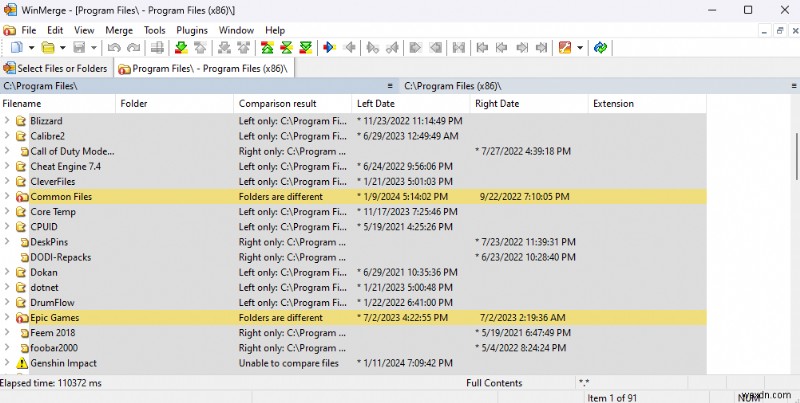Click the Common Files different-folder icon
Screen dimensions: 800x403
coord(22,197)
